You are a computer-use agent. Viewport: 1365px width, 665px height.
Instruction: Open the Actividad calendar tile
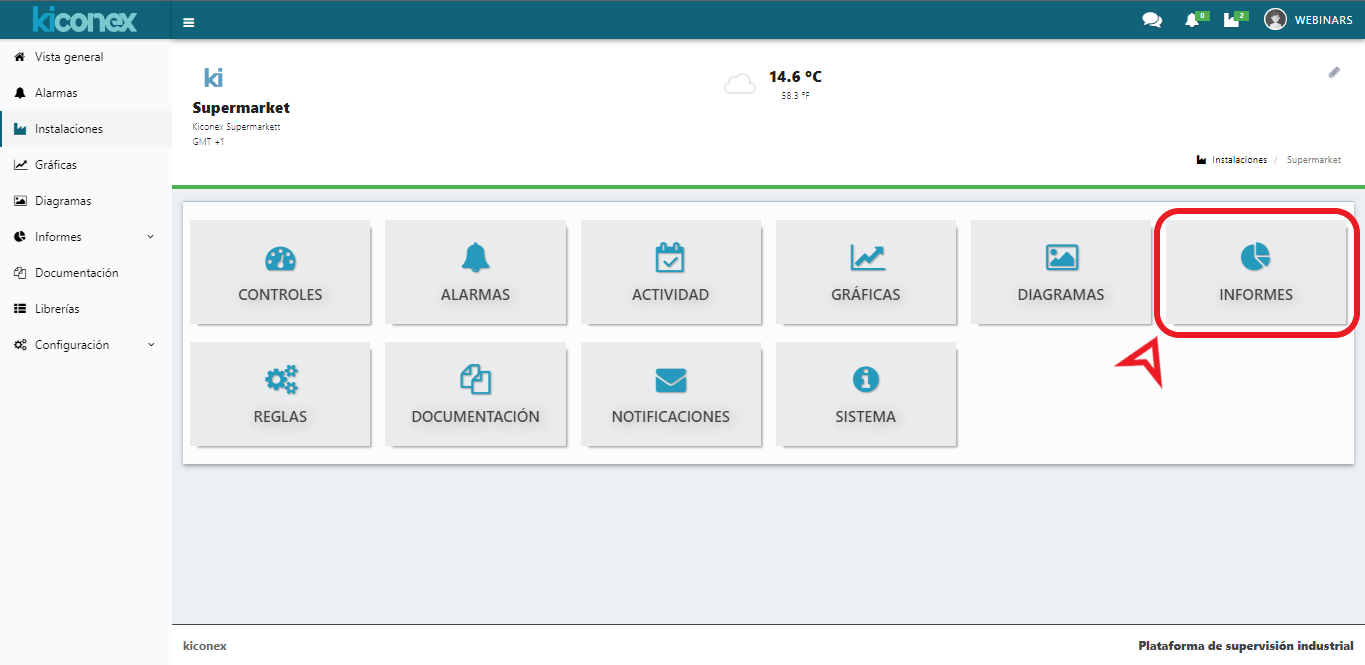[x=670, y=272]
